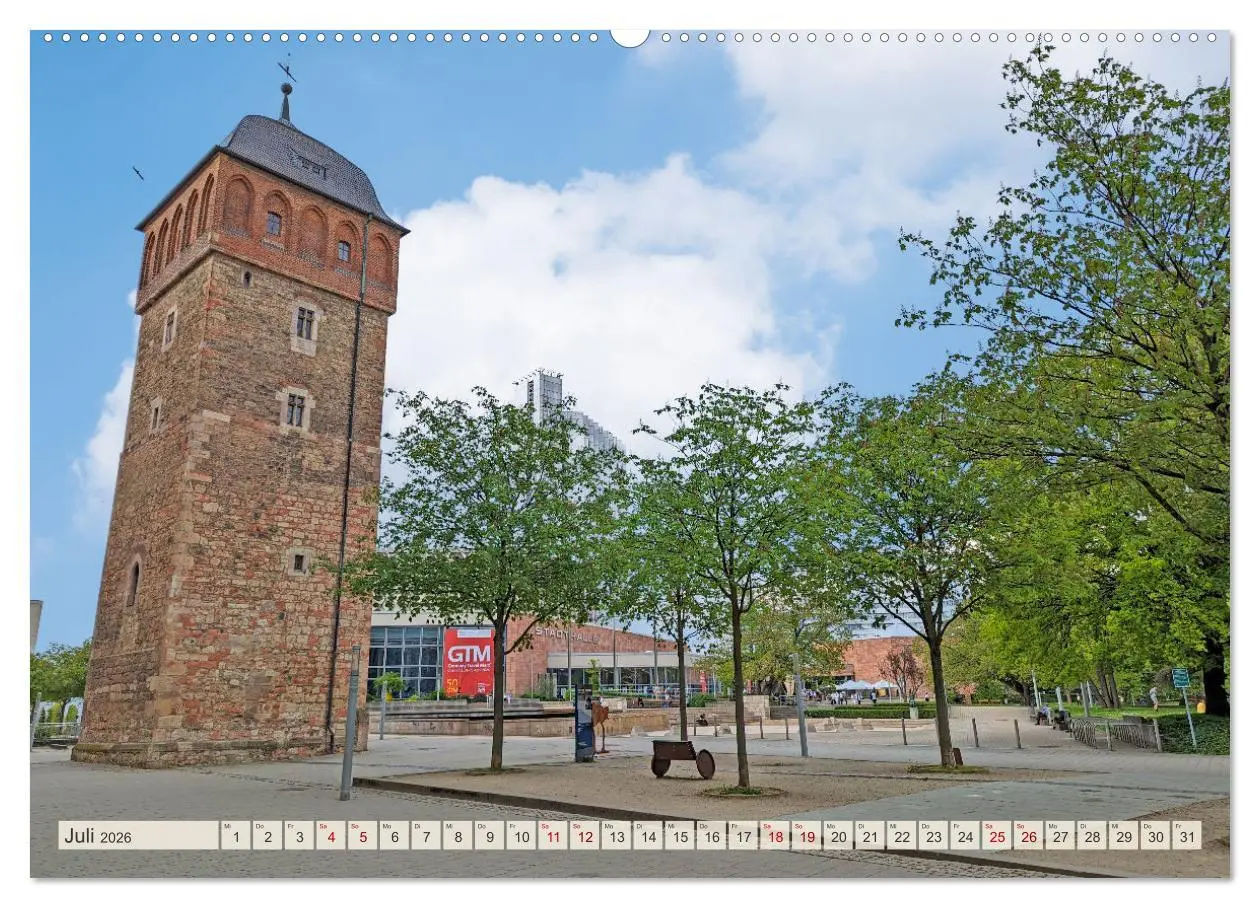1260x908 pixels.
Task: Choose day 30 in the calendar strip
Action: [x=1156, y=836]
